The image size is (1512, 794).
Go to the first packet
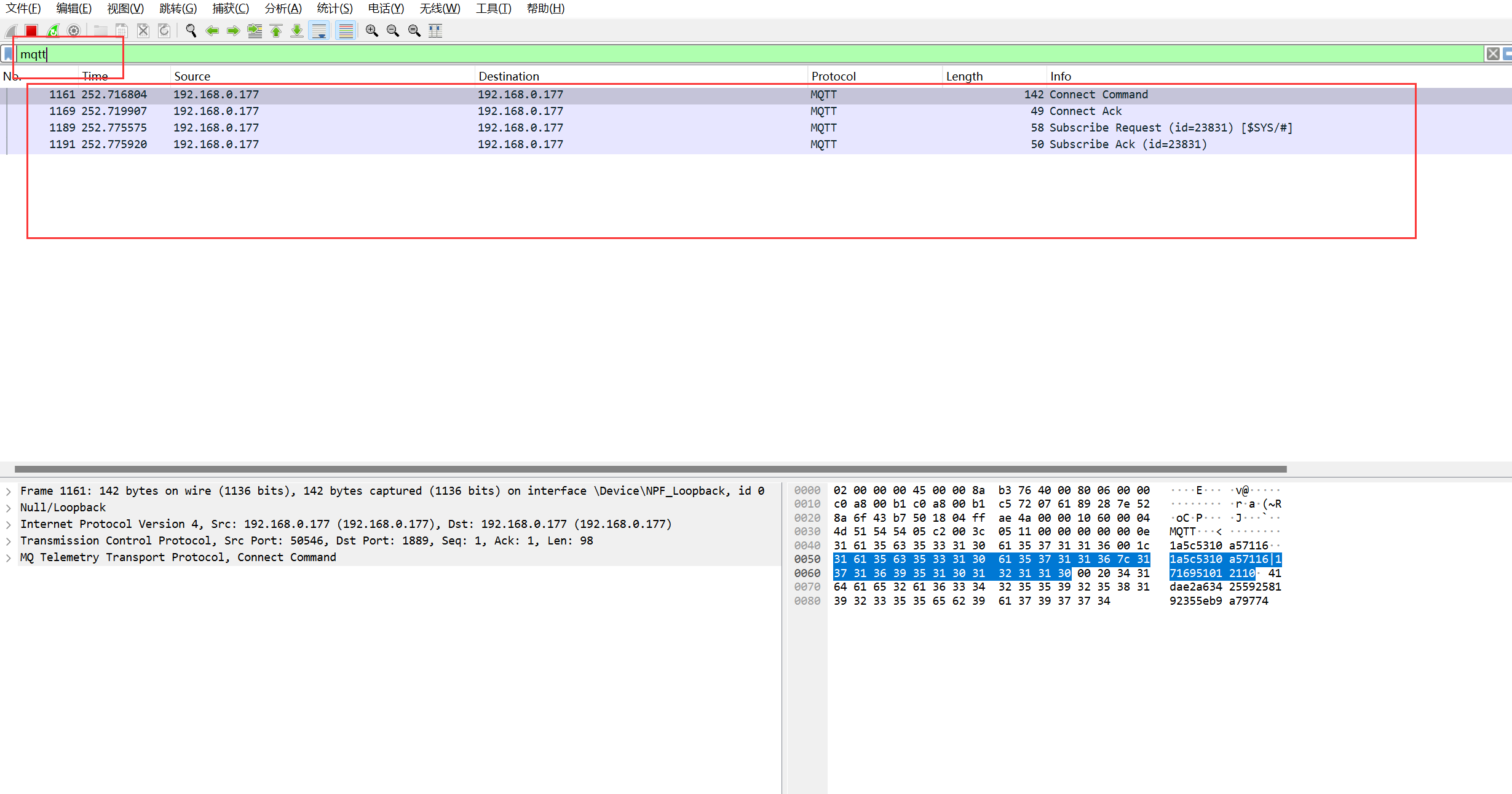[x=276, y=30]
